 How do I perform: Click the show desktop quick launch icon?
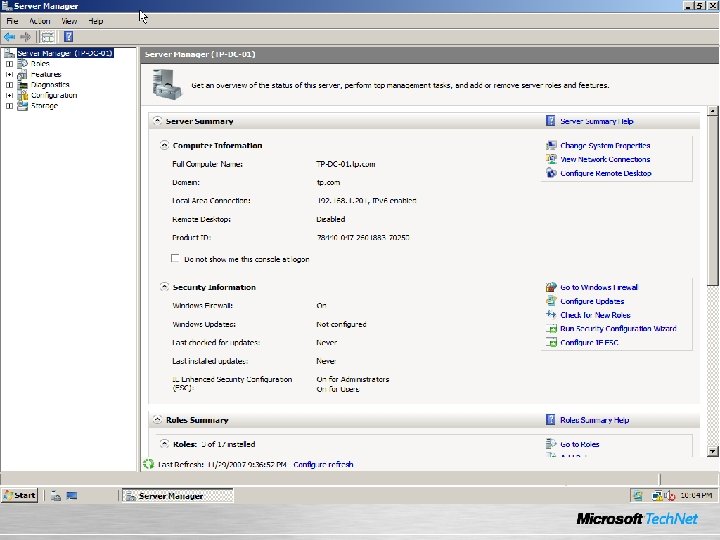point(72,496)
